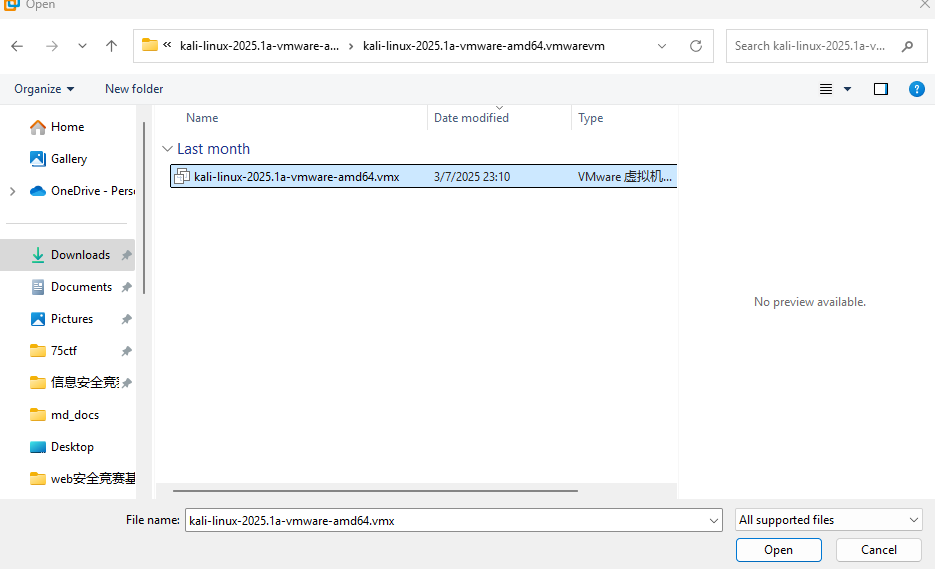Open Desktop in navigation pane
The image size is (935, 569).
click(x=72, y=447)
